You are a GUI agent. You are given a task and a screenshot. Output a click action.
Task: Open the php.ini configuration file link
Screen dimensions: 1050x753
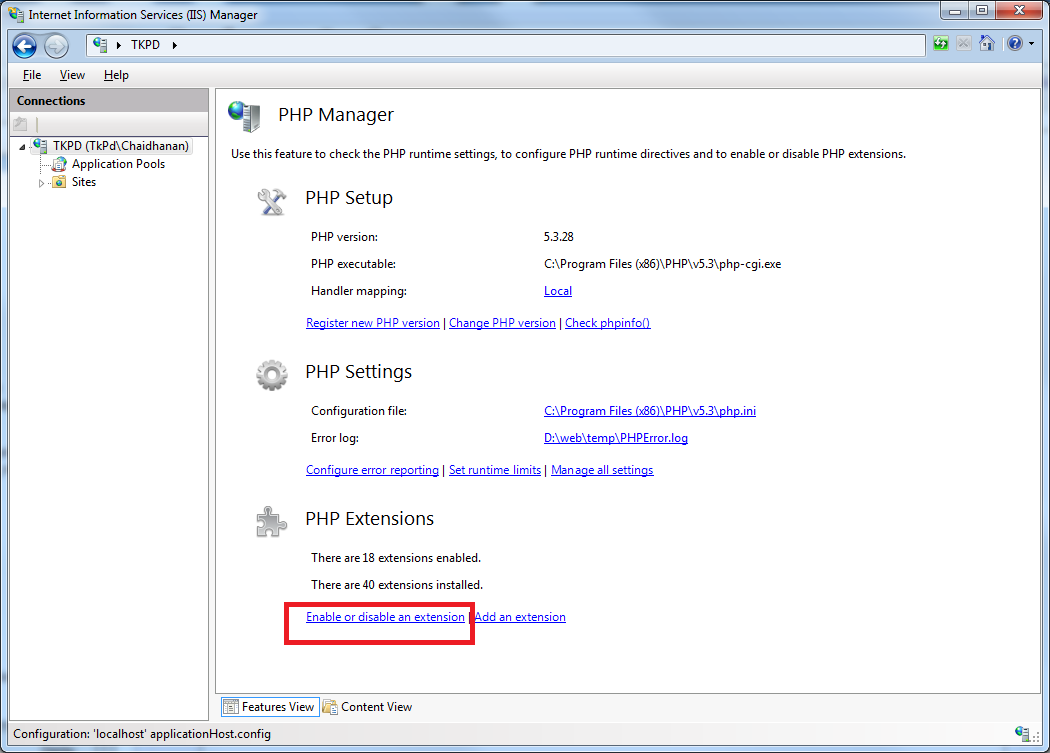tap(650, 411)
